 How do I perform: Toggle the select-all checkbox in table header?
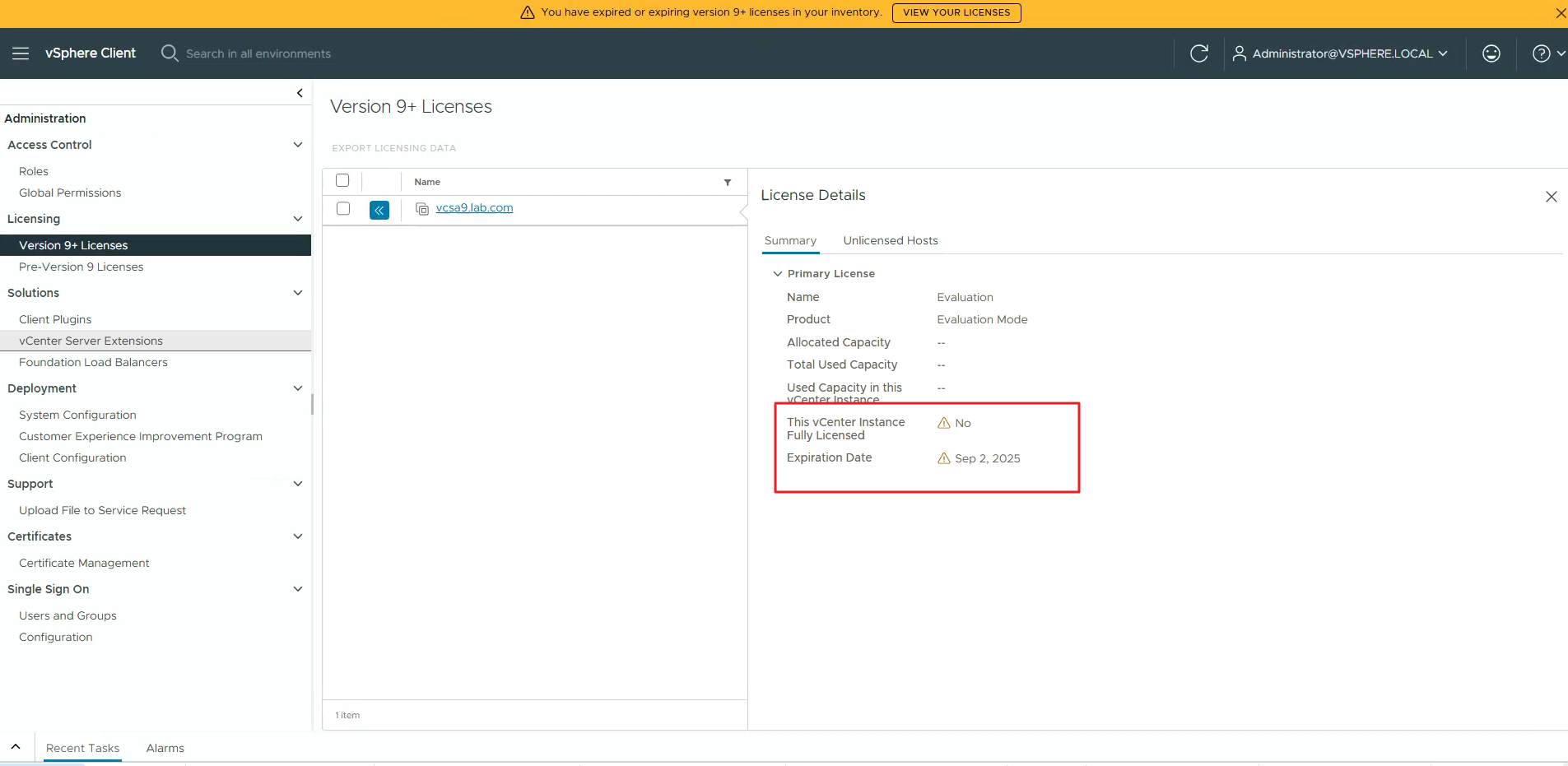342,181
